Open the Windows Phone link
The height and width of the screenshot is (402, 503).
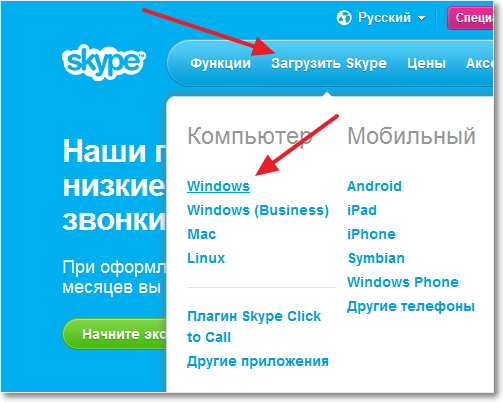403,282
